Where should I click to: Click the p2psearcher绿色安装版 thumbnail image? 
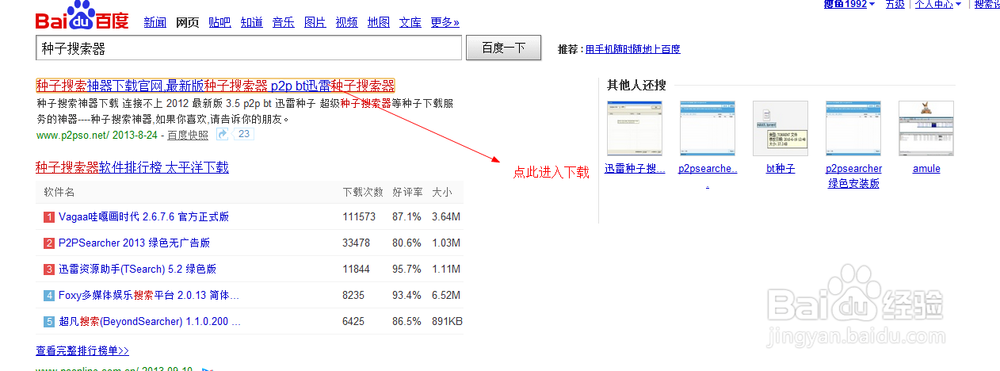point(853,128)
